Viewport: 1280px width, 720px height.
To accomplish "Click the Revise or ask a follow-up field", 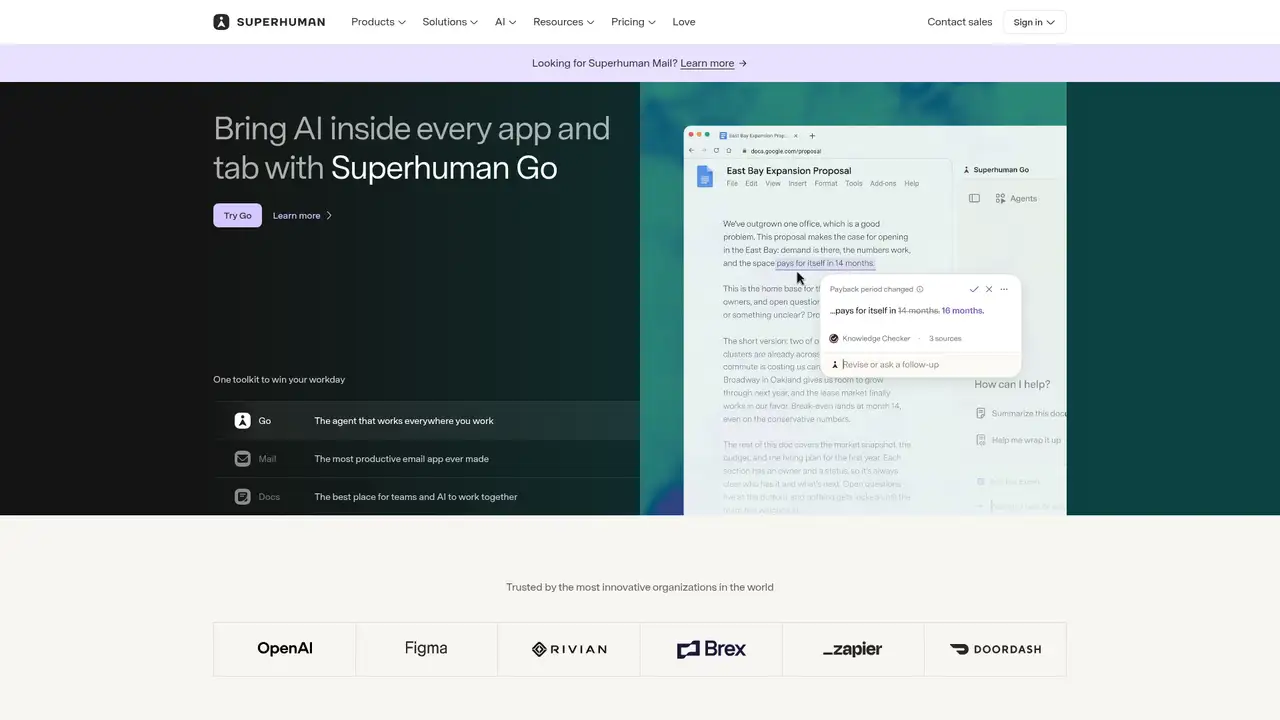I will pyautogui.click(x=921, y=364).
